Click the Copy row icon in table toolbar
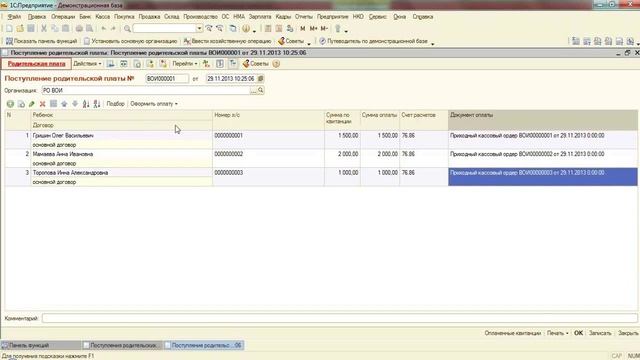The height and width of the screenshot is (360, 640). [21, 104]
